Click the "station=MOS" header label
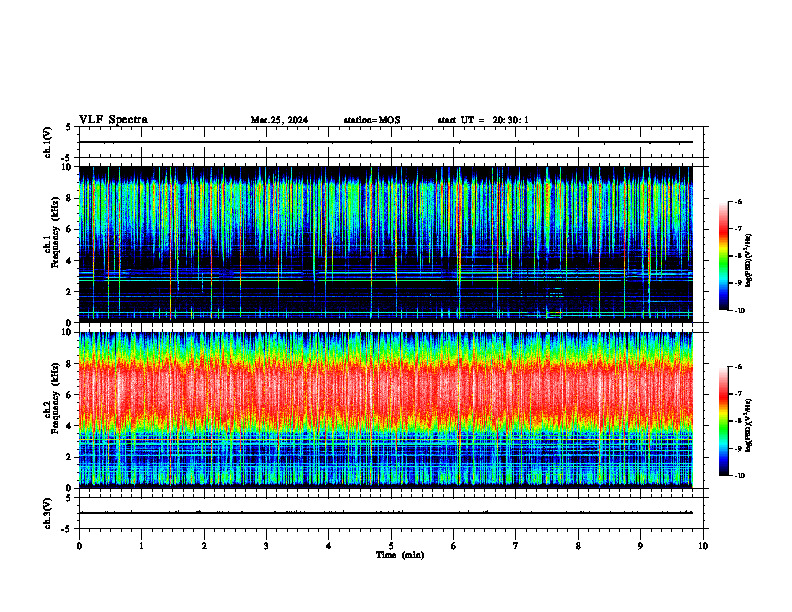The height and width of the screenshot is (612, 792). coord(372,120)
